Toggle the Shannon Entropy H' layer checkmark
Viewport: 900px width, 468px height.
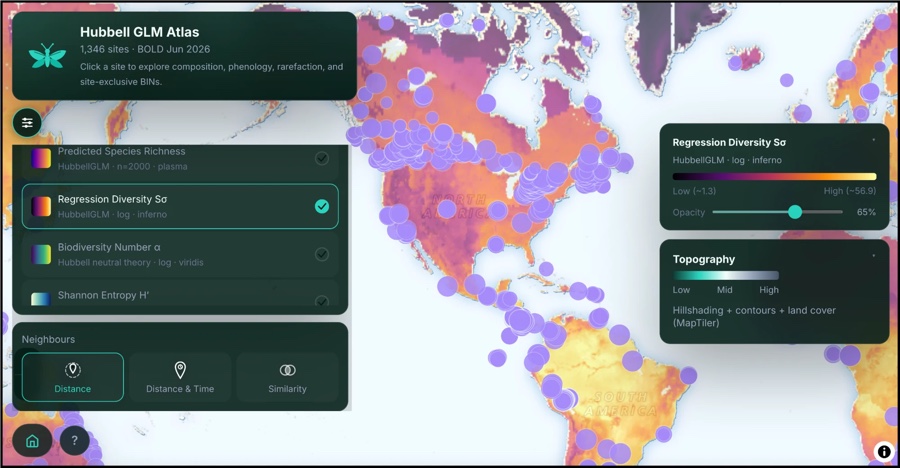322,300
